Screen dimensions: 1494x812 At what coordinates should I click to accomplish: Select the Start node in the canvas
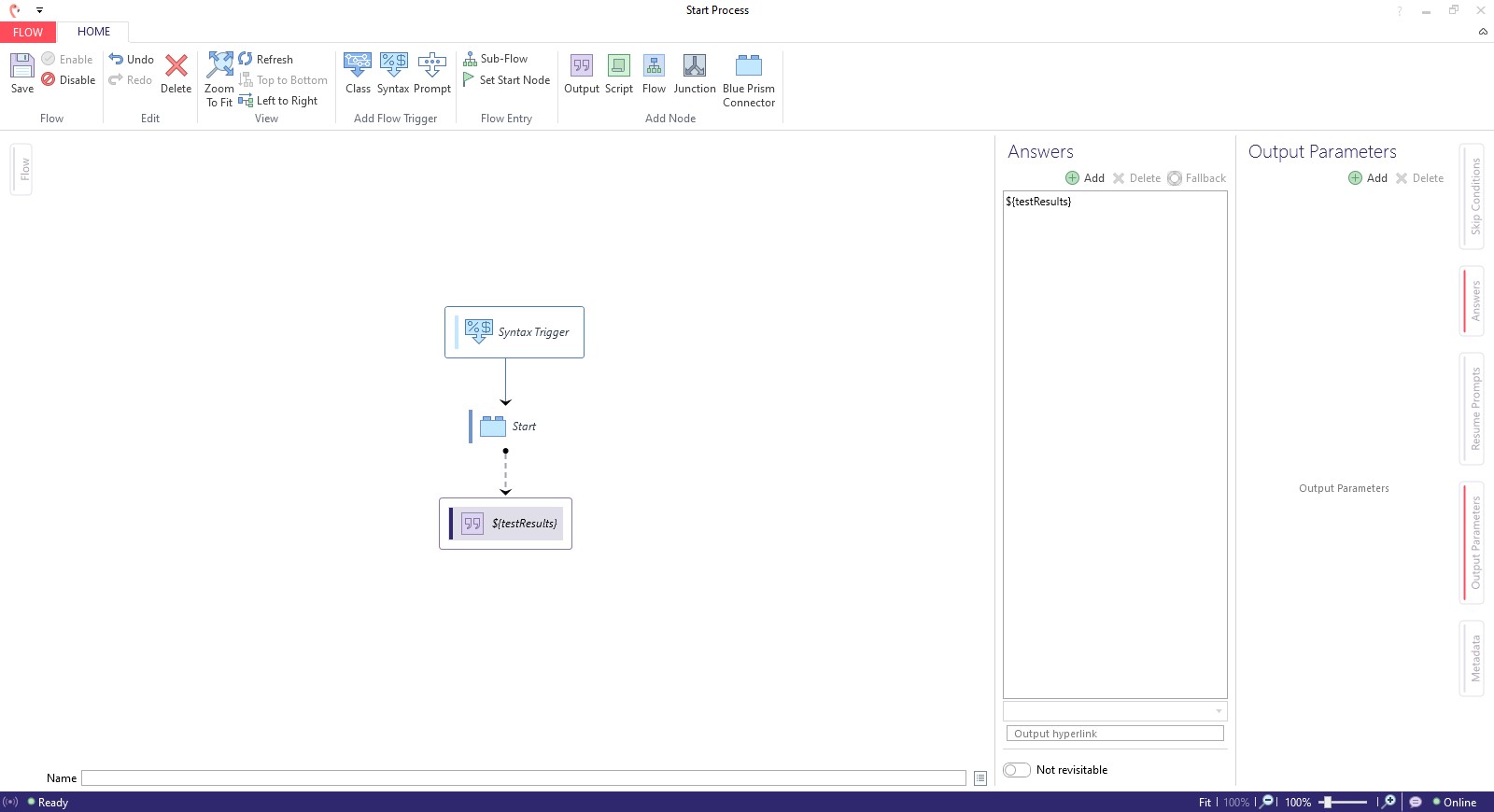click(505, 427)
